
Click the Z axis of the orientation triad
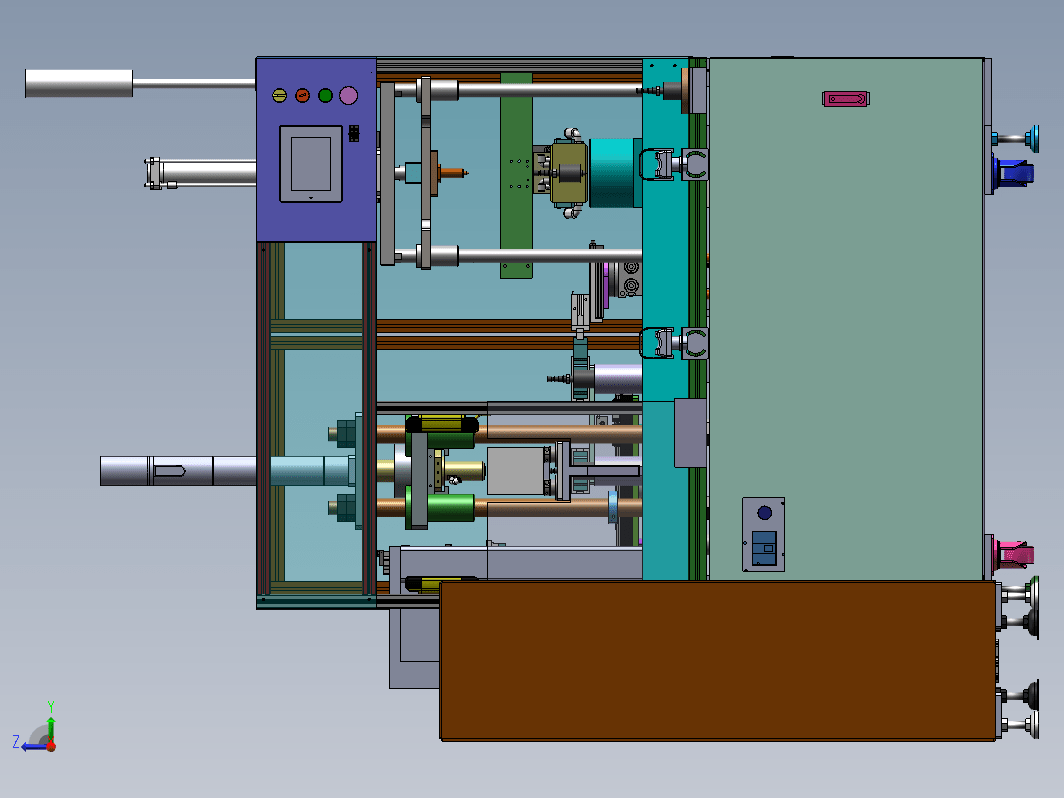31,746
